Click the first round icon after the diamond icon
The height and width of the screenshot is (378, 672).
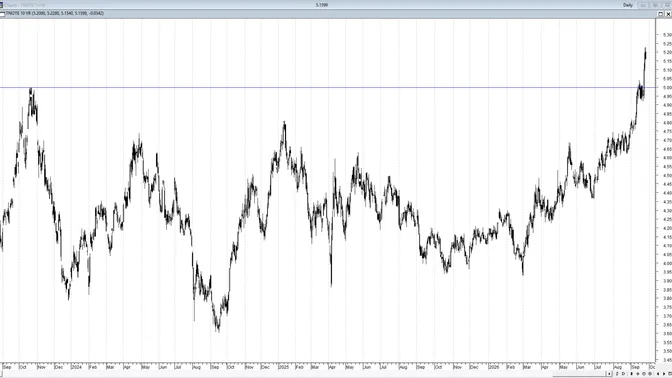(644, 374)
